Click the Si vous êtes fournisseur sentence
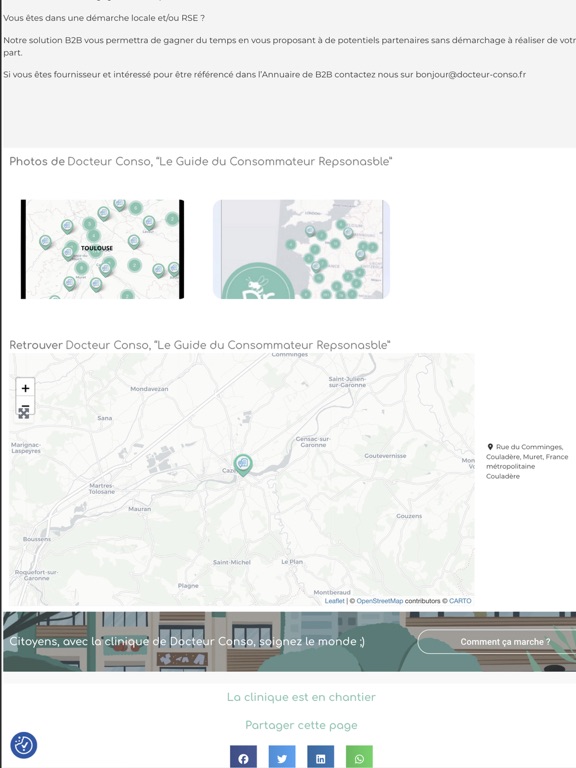 [264, 74]
